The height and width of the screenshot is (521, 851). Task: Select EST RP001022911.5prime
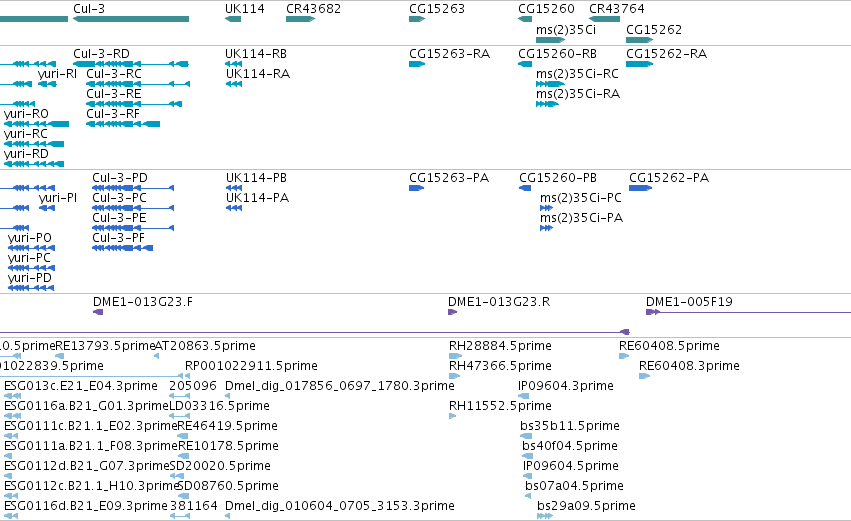251,366
